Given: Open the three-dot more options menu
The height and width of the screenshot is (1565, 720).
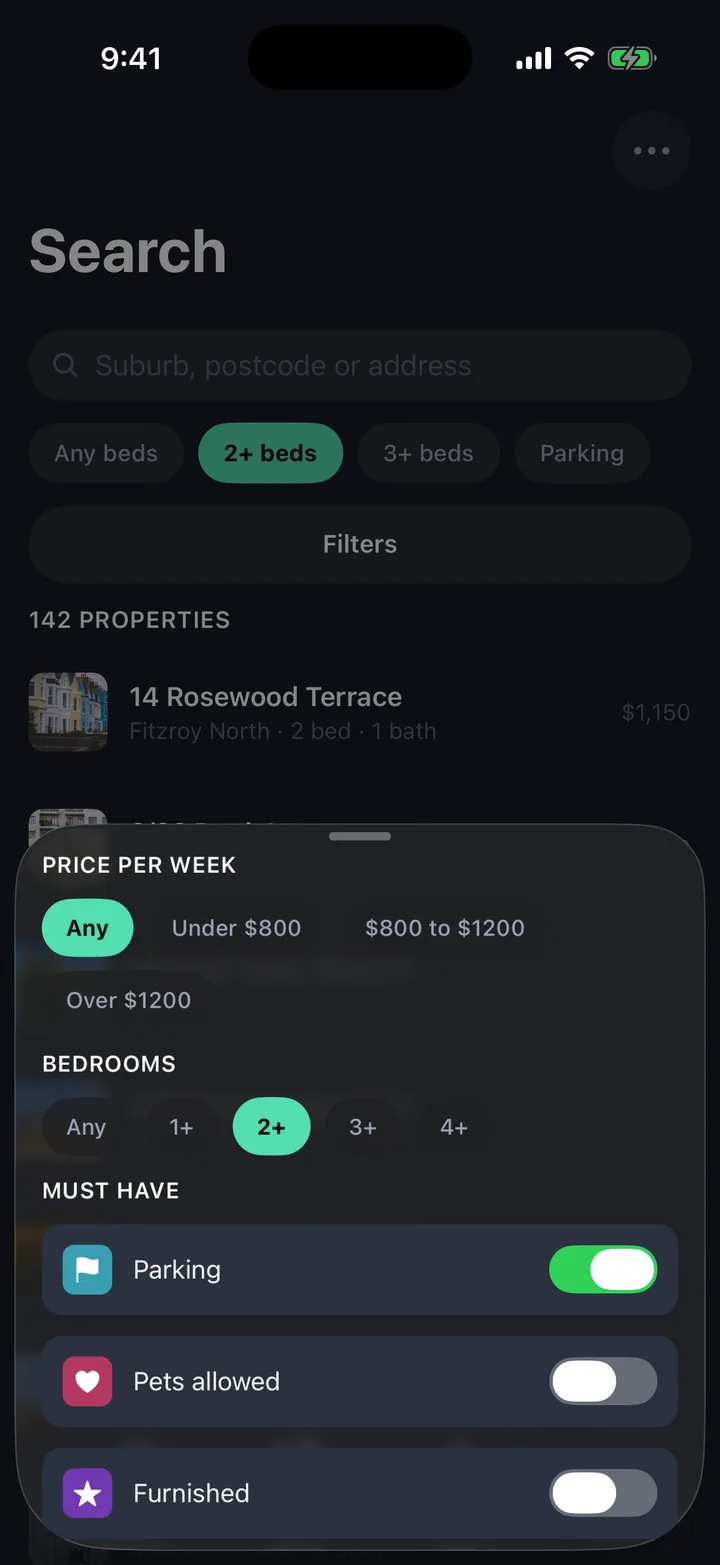Looking at the screenshot, I should (651, 151).
